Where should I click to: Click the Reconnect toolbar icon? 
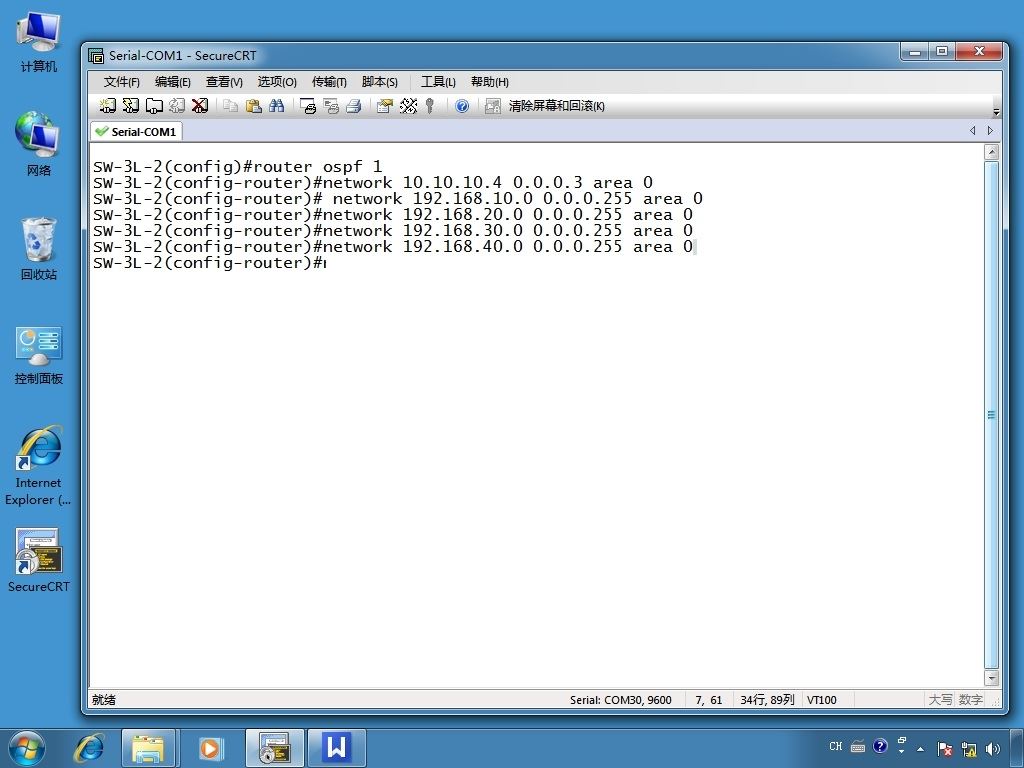click(177, 106)
